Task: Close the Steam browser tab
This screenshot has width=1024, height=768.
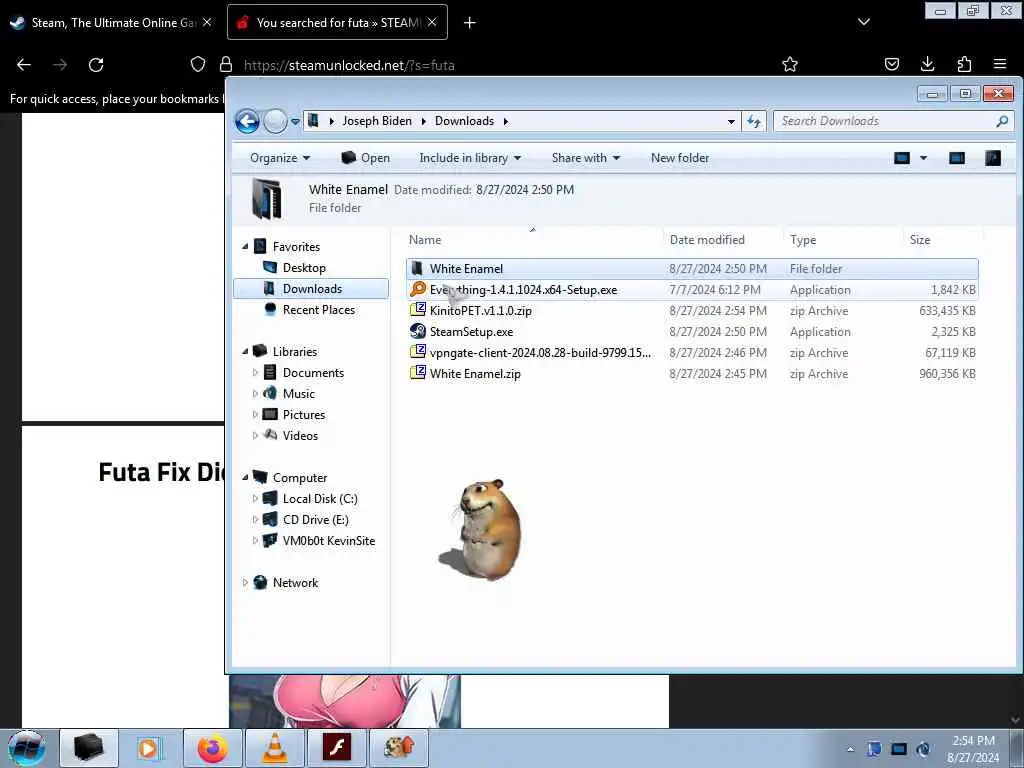Action: coord(207,22)
